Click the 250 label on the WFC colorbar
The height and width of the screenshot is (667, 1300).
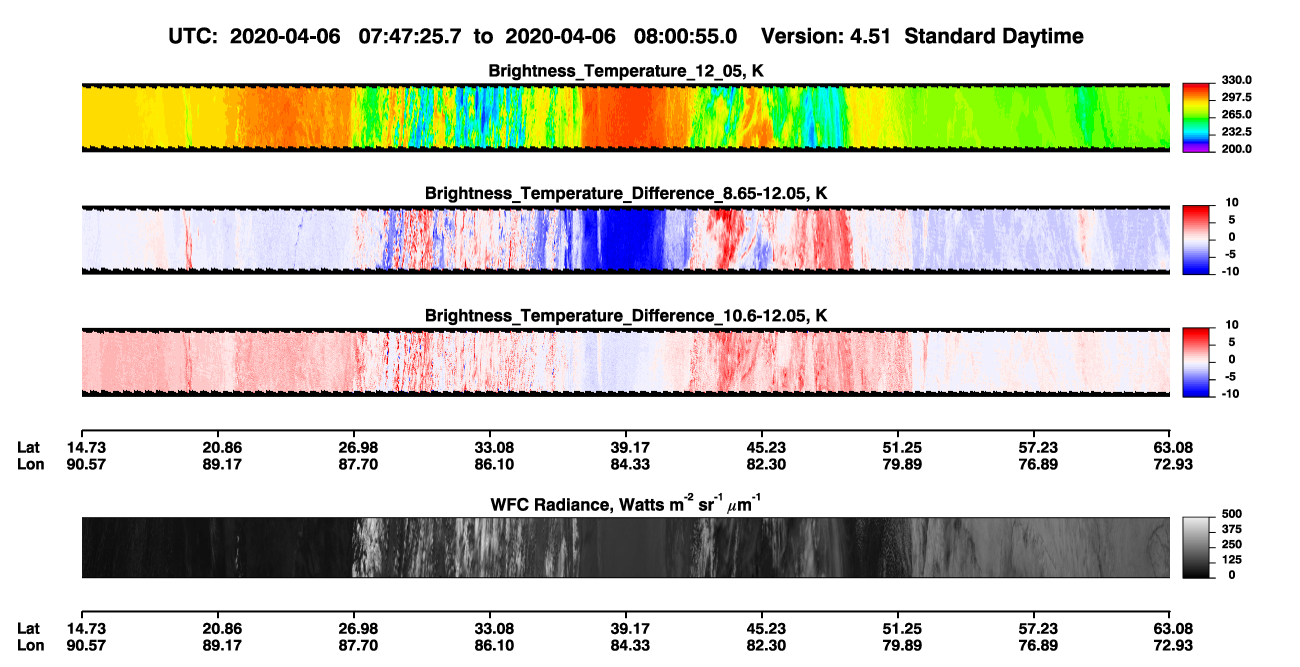coord(1231,544)
